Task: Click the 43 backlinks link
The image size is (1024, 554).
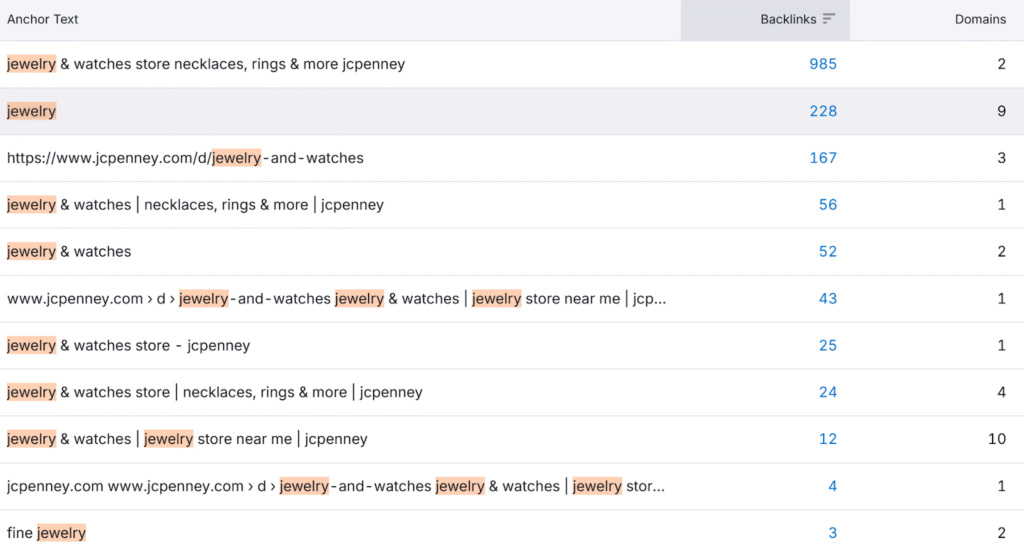Action: [827, 299]
